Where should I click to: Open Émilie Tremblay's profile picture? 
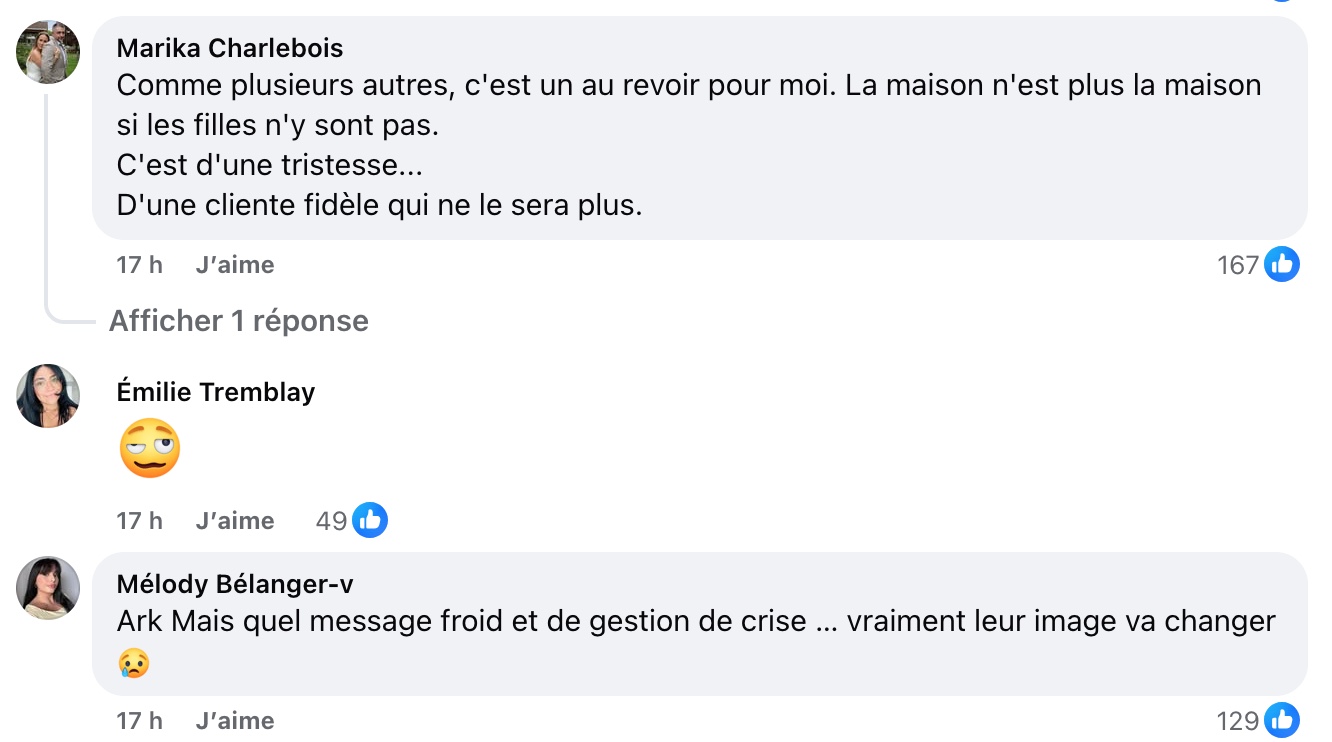(48, 396)
